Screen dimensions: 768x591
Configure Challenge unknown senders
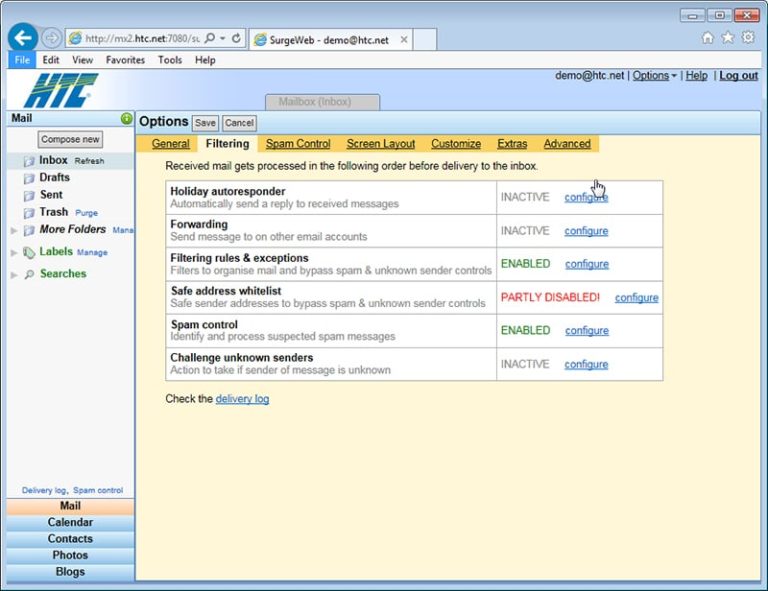point(586,364)
